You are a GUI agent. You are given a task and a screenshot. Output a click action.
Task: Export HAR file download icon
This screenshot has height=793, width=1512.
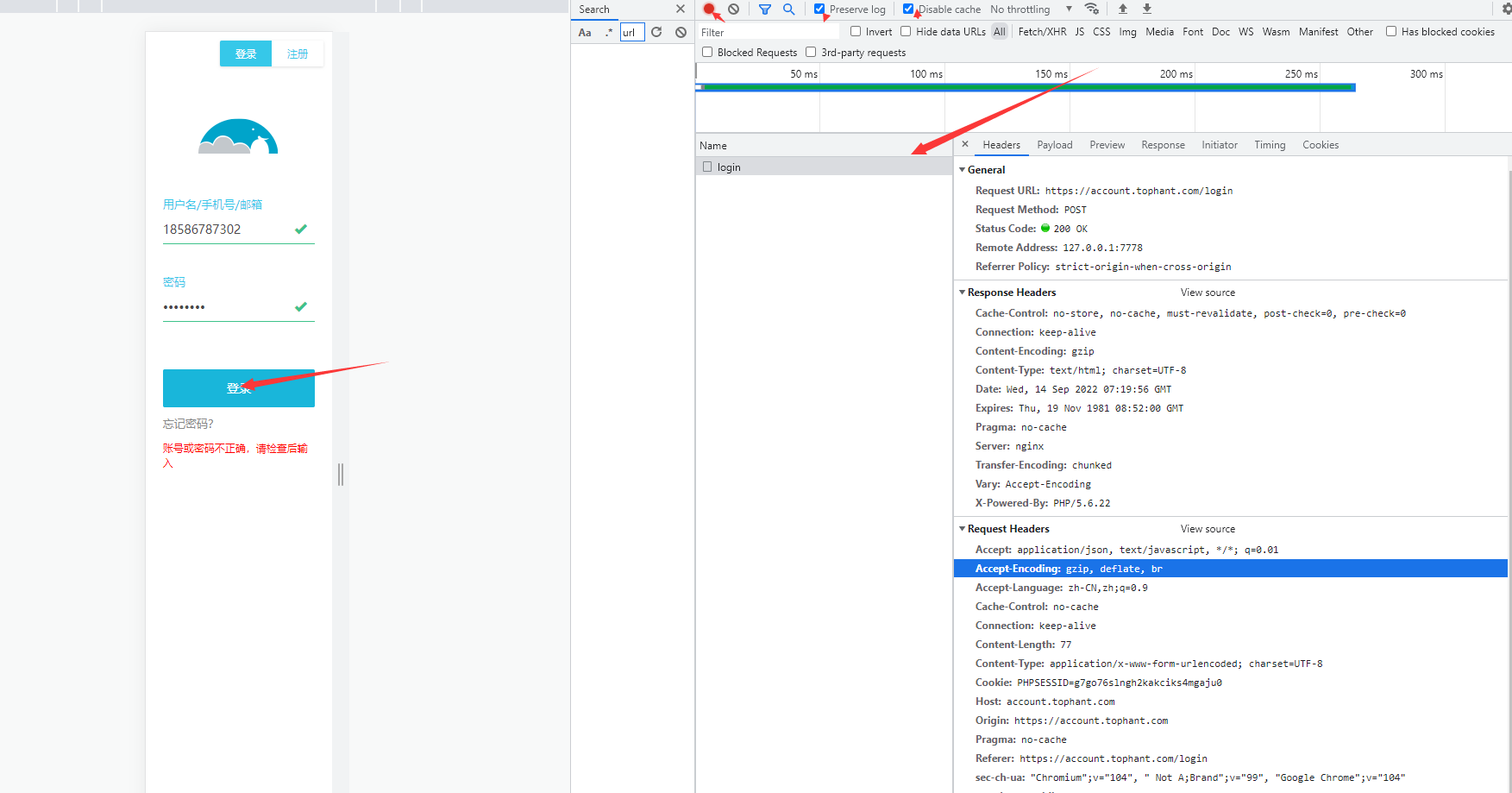1147,9
